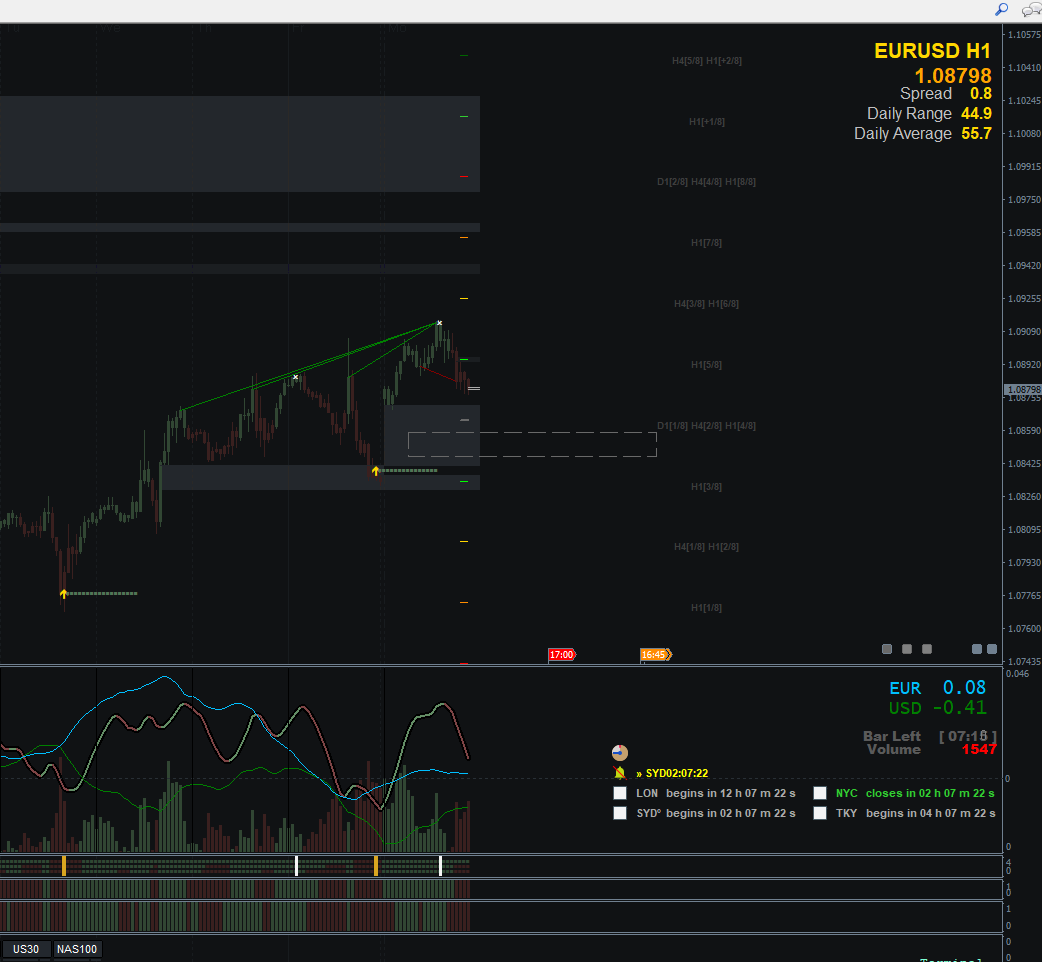Select the last white marker in the signal strip
Image resolution: width=1042 pixels, height=962 pixels.
pyautogui.click(x=441, y=866)
